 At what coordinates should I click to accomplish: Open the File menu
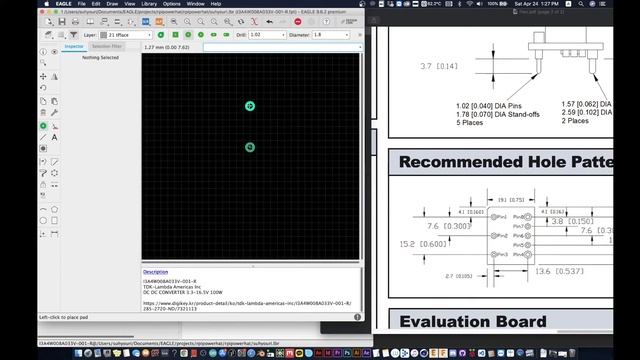[x=82, y=4]
